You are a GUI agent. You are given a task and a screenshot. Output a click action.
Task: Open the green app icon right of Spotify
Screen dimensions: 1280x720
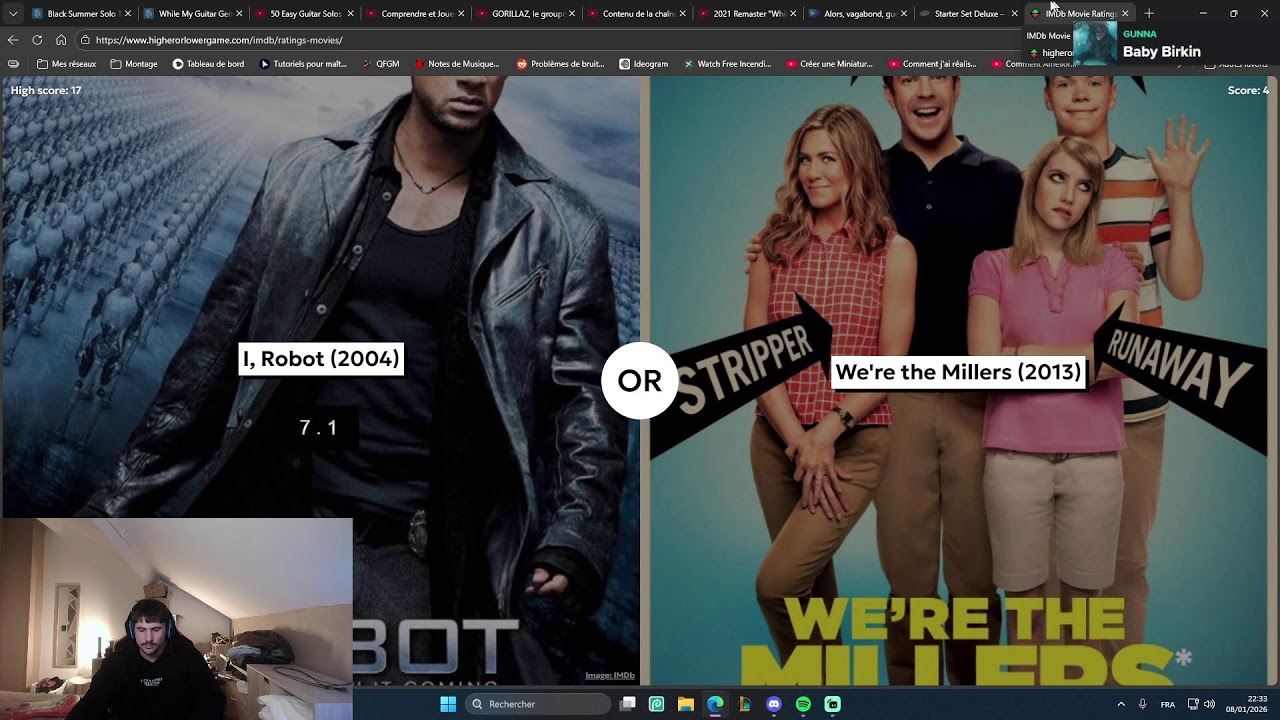tap(833, 704)
